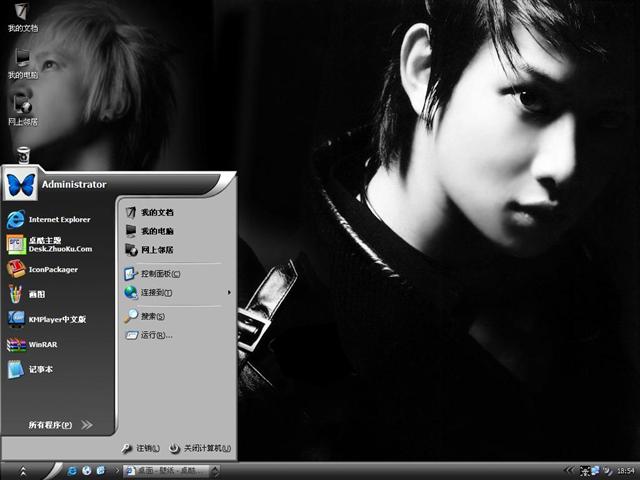Click the globe icon in Quick Launch
Image resolution: width=640 pixels, height=480 pixels.
pyautogui.click(x=87, y=471)
